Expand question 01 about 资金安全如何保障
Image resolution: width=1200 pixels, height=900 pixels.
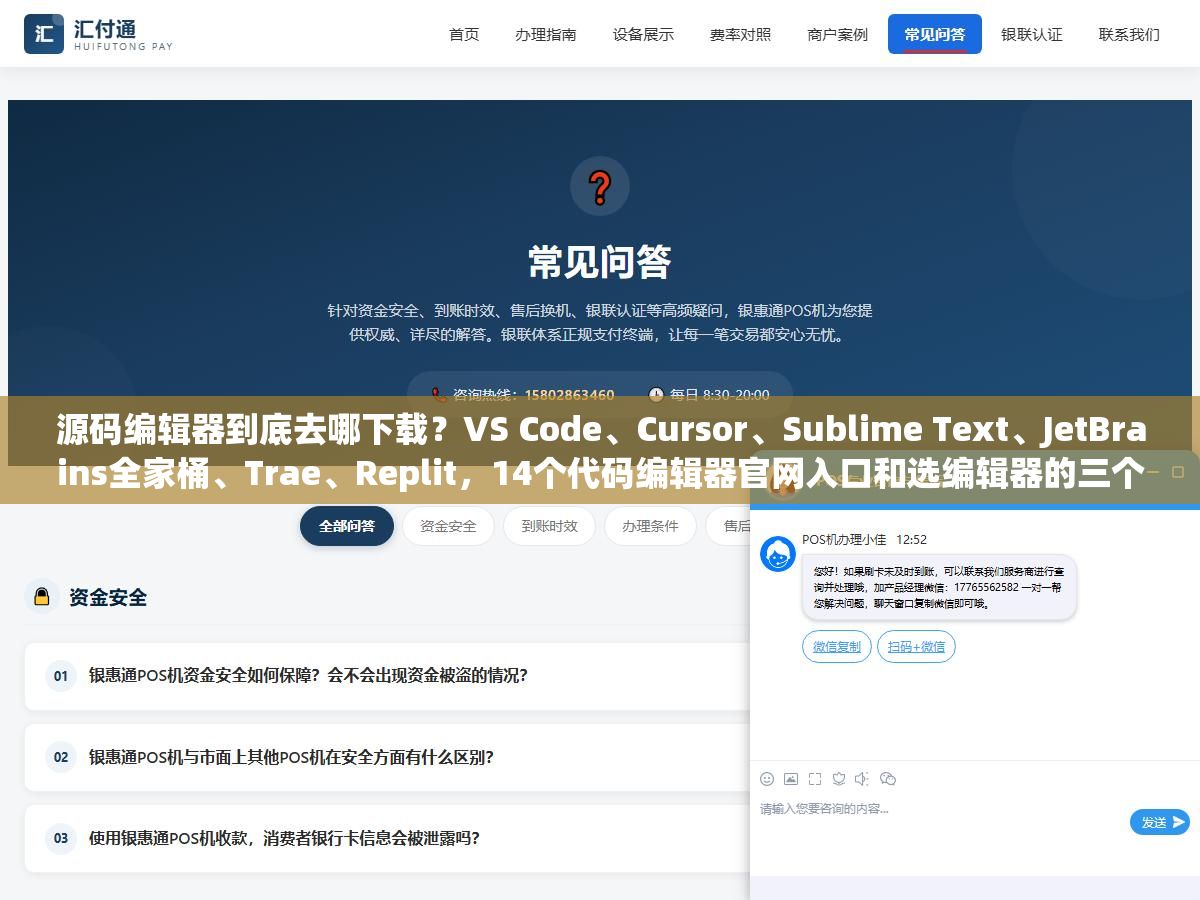pyautogui.click(x=387, y=676)
